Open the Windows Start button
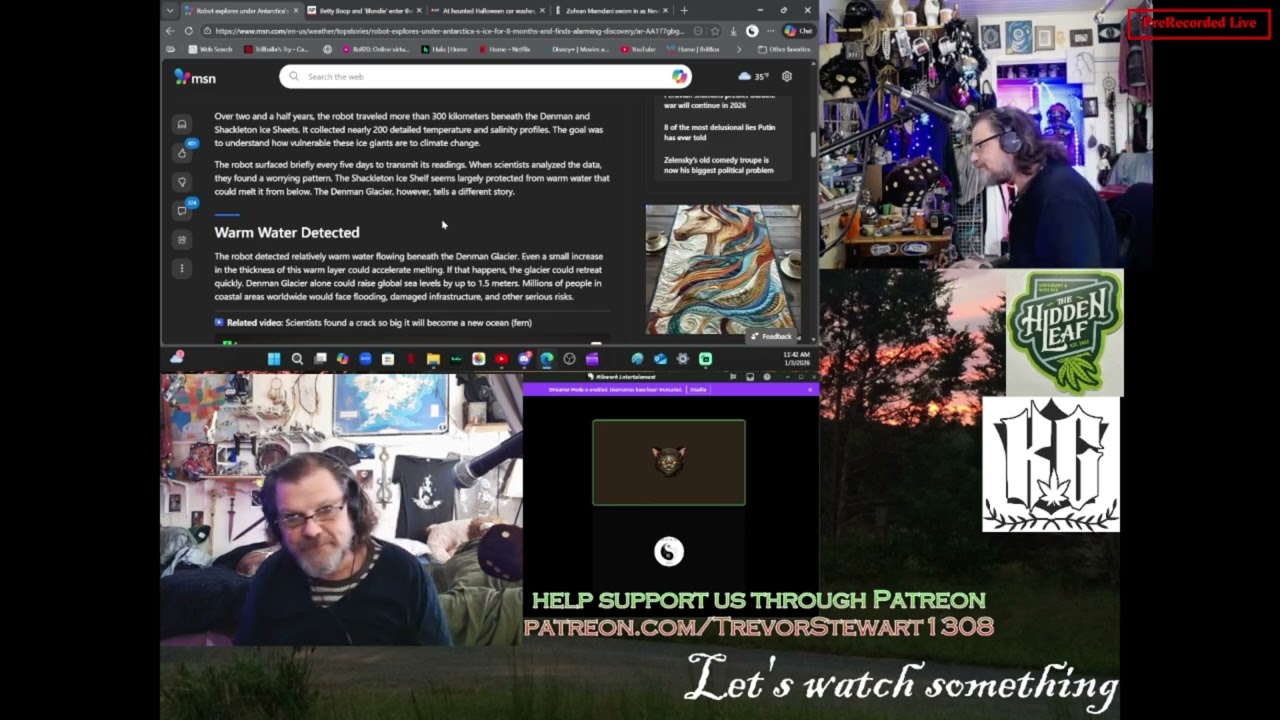The height and width of the screenshot is (720, 1280). click(273, 359)
